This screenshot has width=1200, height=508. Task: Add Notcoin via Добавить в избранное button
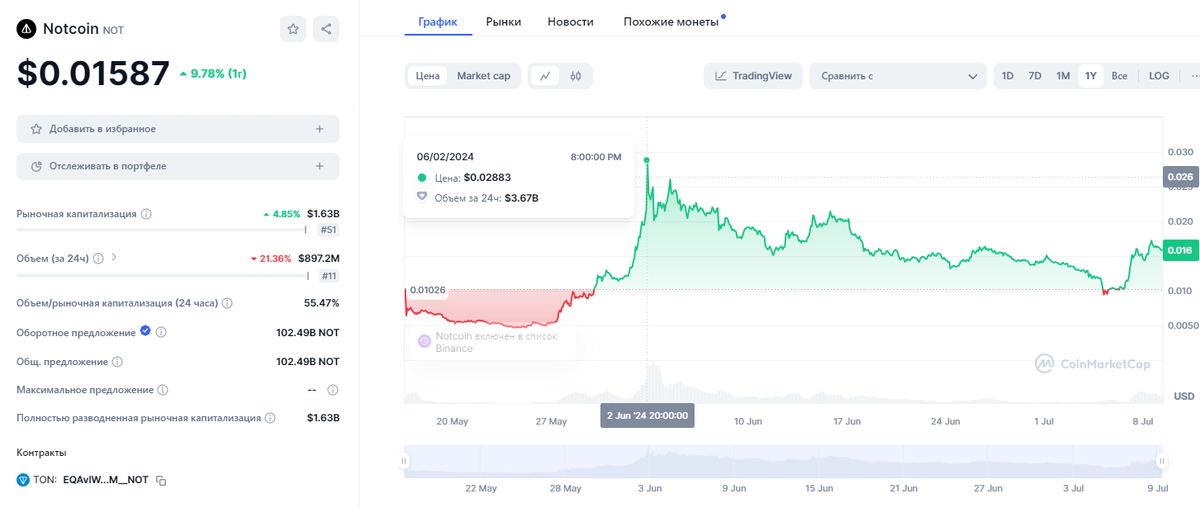point(178,129)
